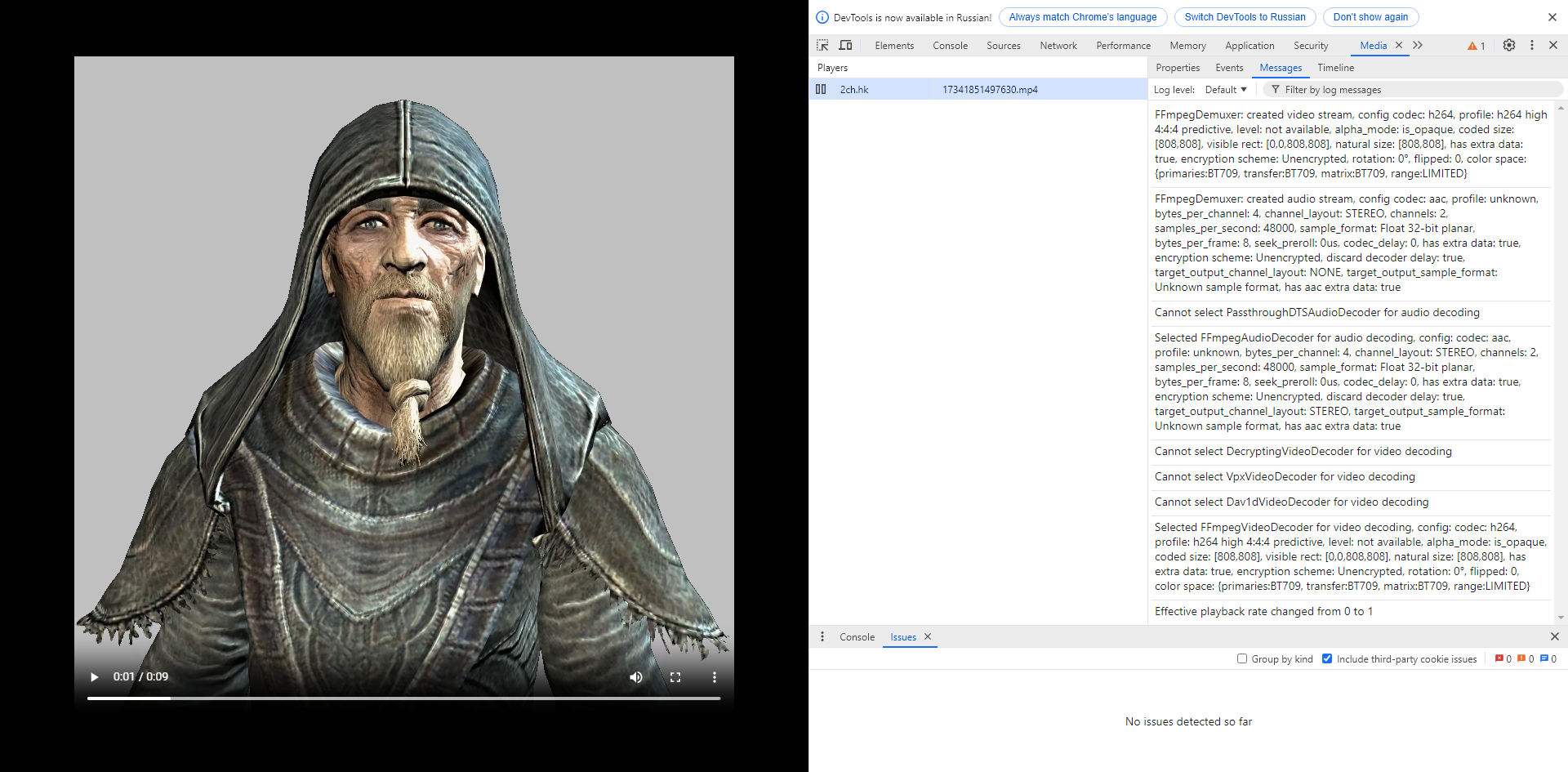Click the inspect element picker icon
Image resolution: width=1568 pixels, height=772 pixels.
[x=822, y=46]
